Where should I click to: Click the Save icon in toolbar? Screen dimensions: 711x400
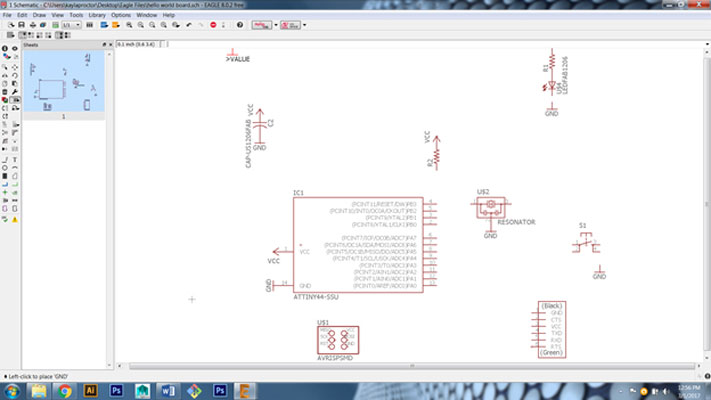click(21, 25)
